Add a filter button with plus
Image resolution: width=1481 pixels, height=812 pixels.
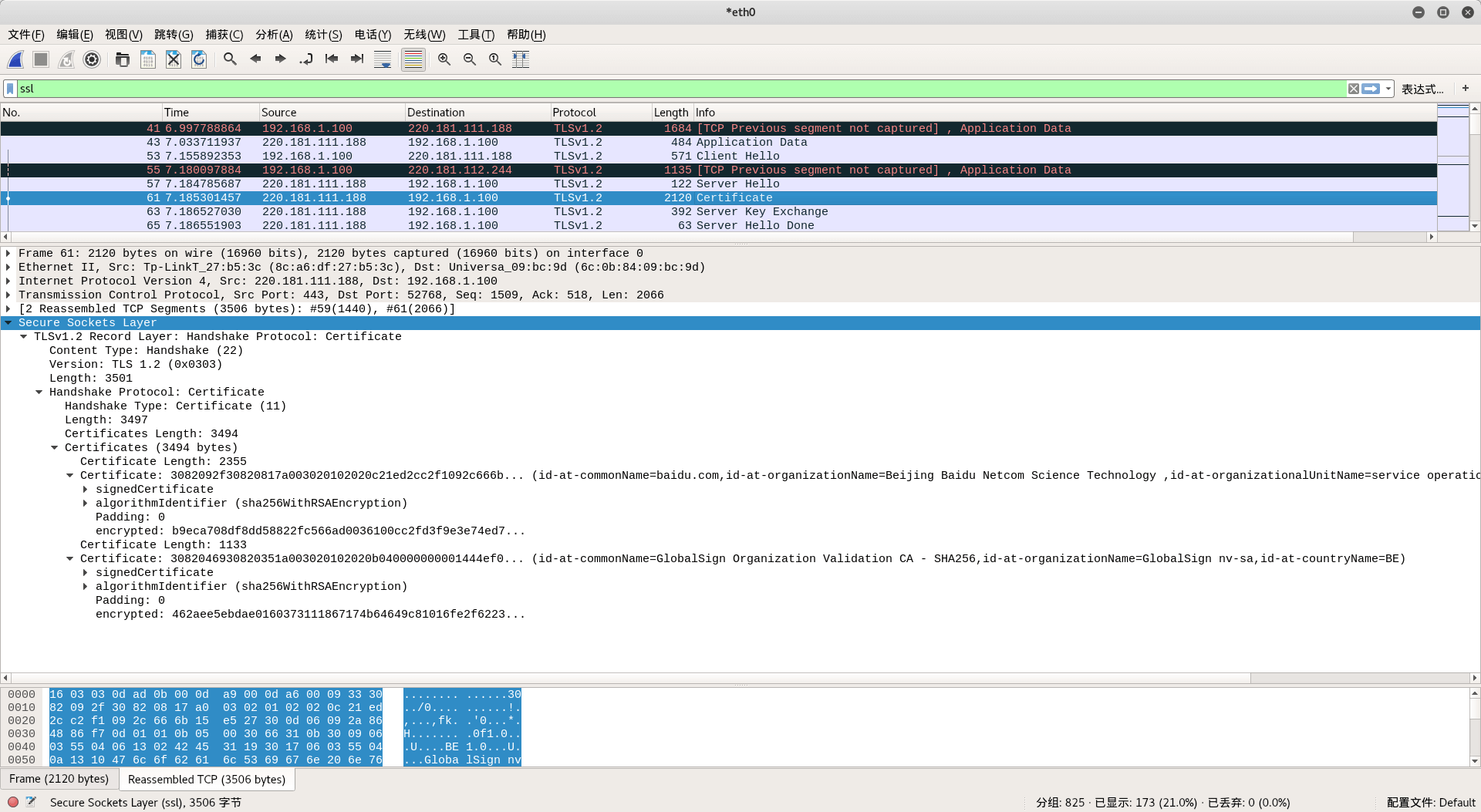point(1466,89)
